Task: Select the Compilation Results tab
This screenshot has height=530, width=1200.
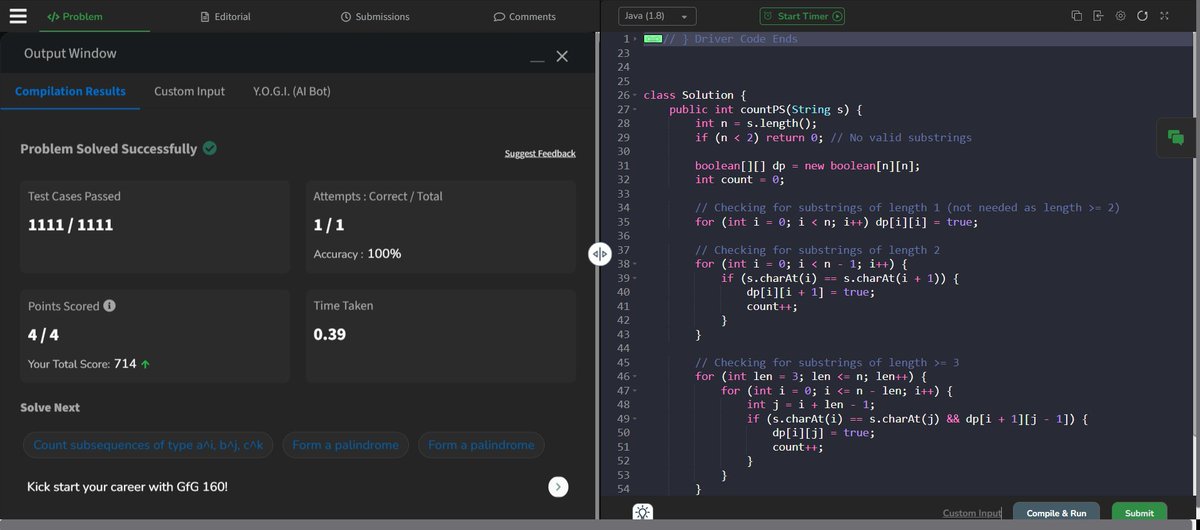Action: 70,91
